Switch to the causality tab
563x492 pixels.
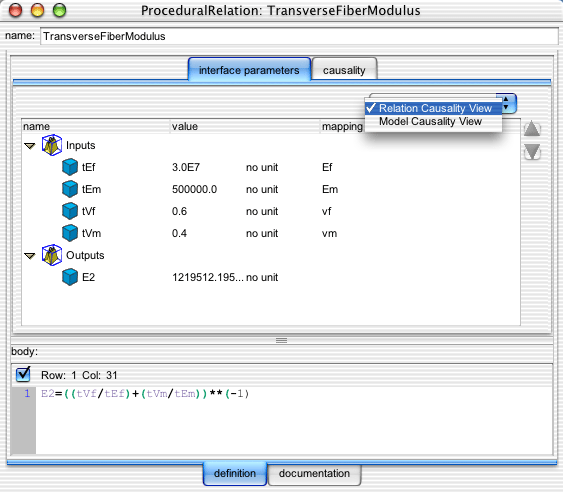click(344, 70)
